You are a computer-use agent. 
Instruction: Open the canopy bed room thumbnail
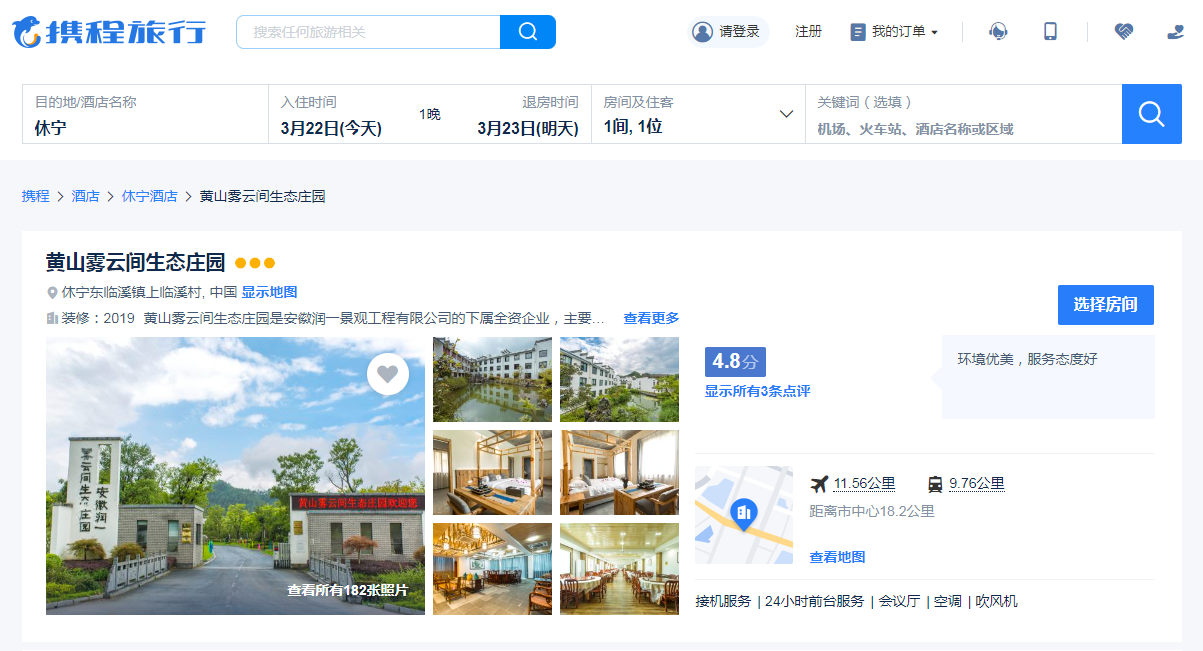pyautogui.click(x=492, y=472)
